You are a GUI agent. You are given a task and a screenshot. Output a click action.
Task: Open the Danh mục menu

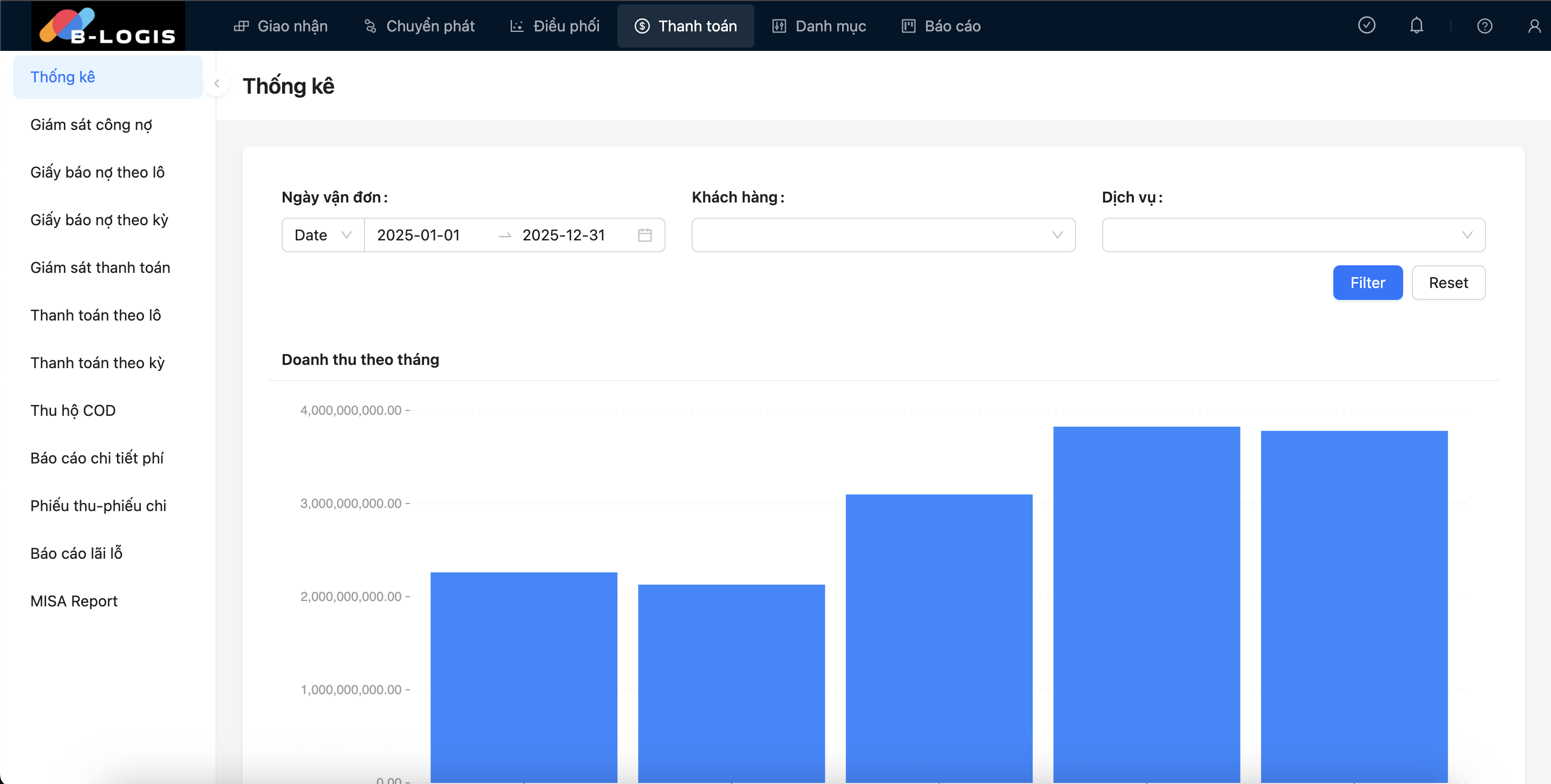point(819,26)
